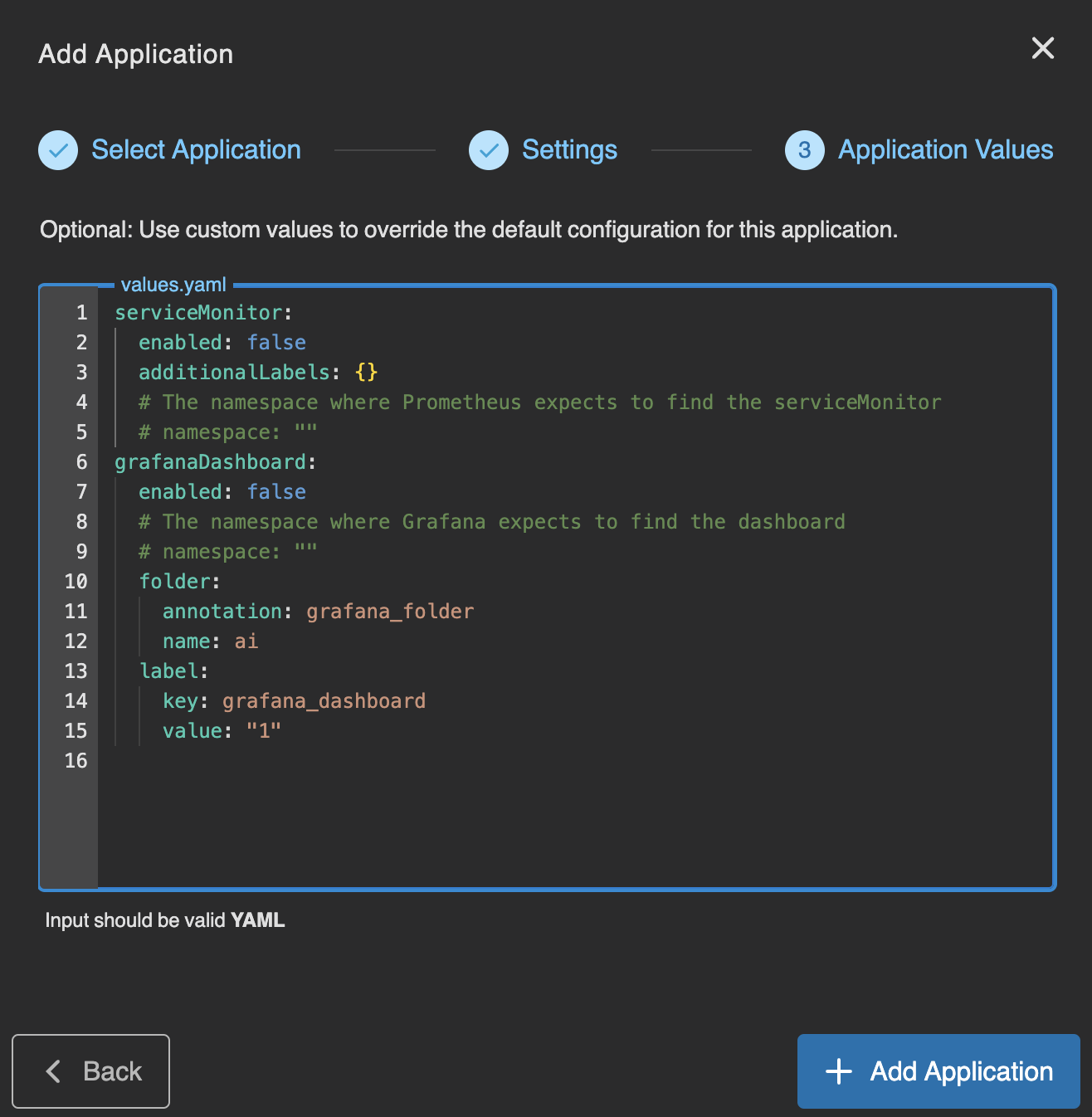Click the left chevron icon on Back button

(53, 1071)
